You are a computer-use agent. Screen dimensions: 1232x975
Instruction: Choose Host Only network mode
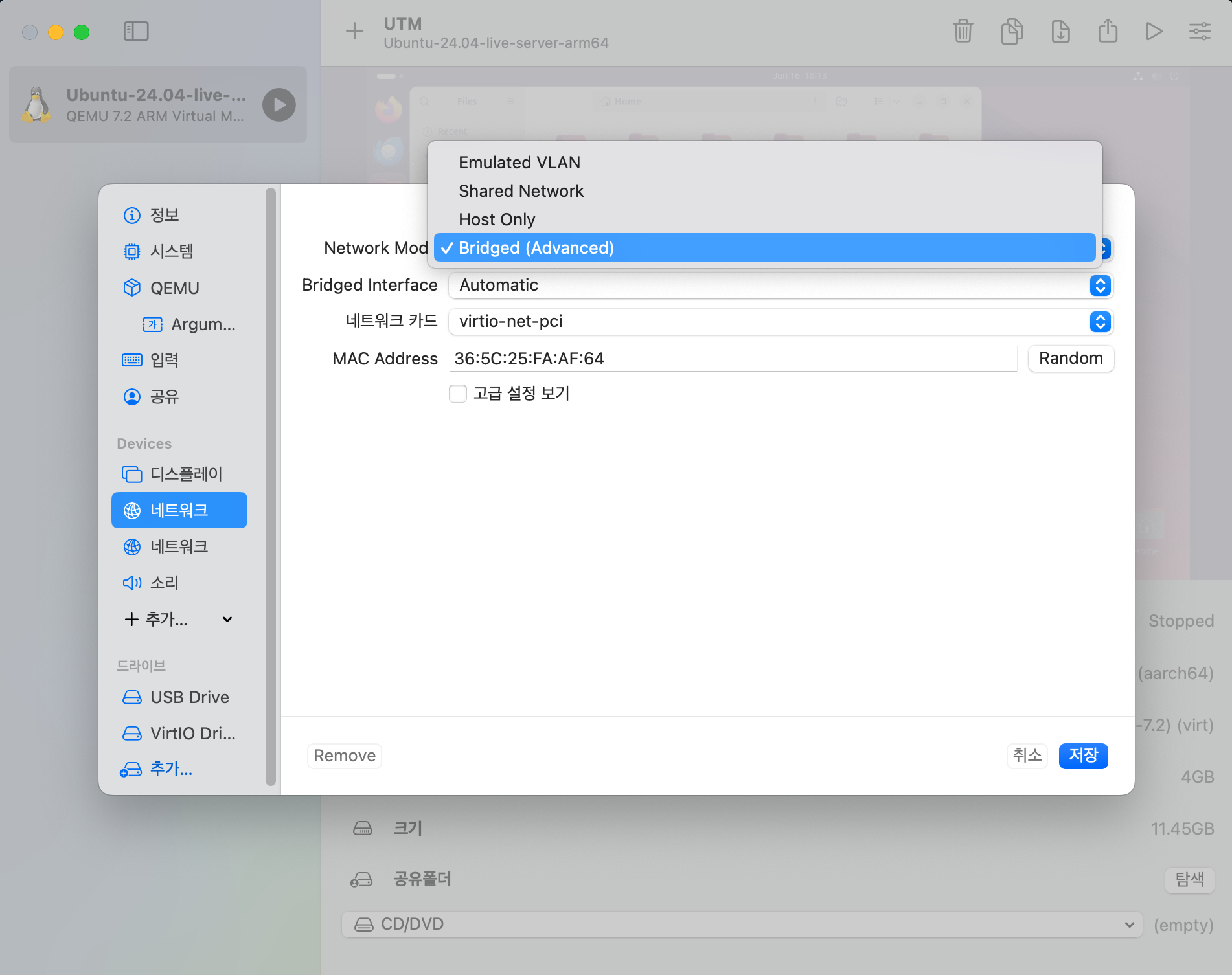(764, 219)
